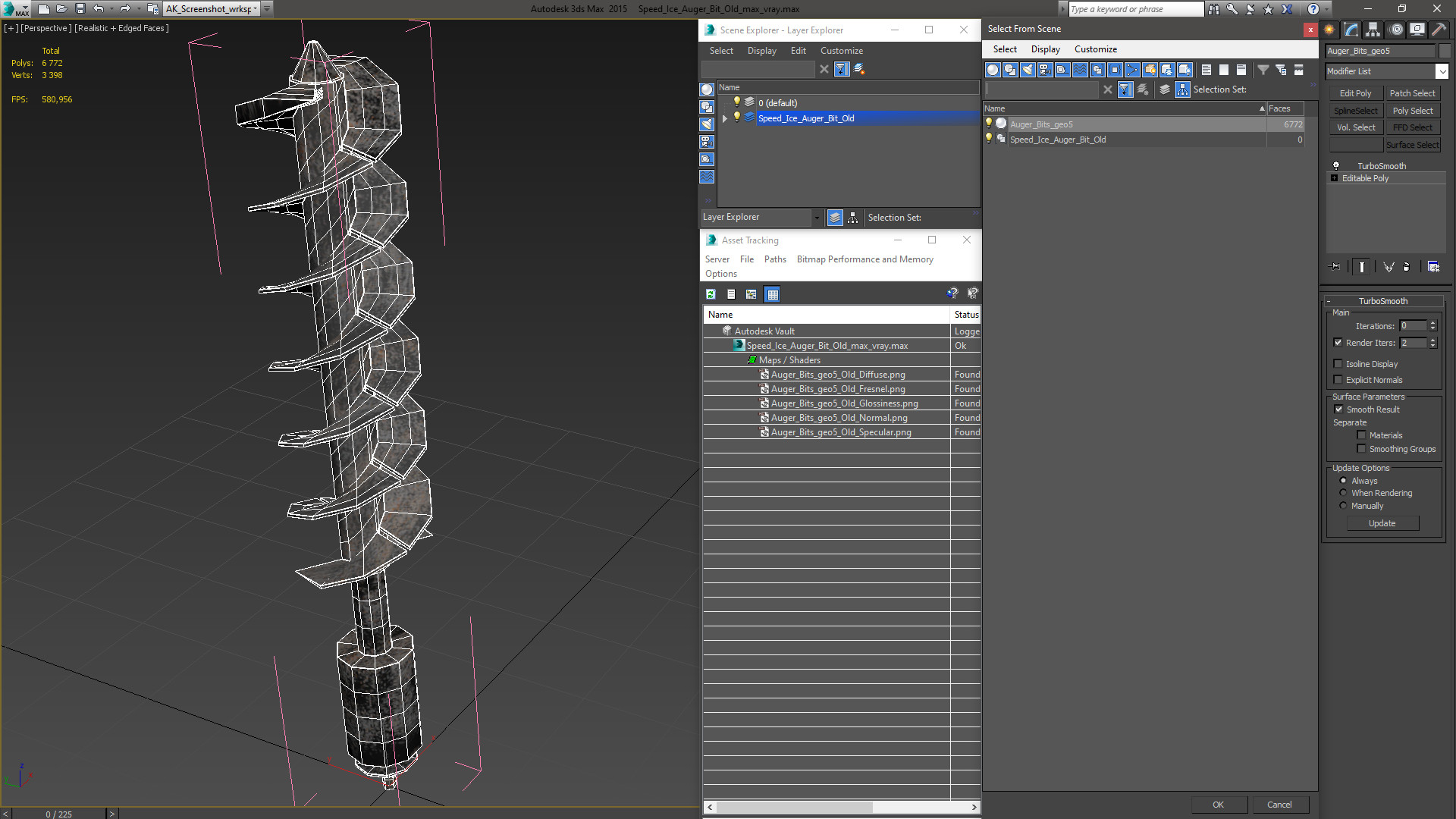Expand Speed_Ice_Auger_Bit_Old layer tree arrow
1456x819 pixels.
725,118
